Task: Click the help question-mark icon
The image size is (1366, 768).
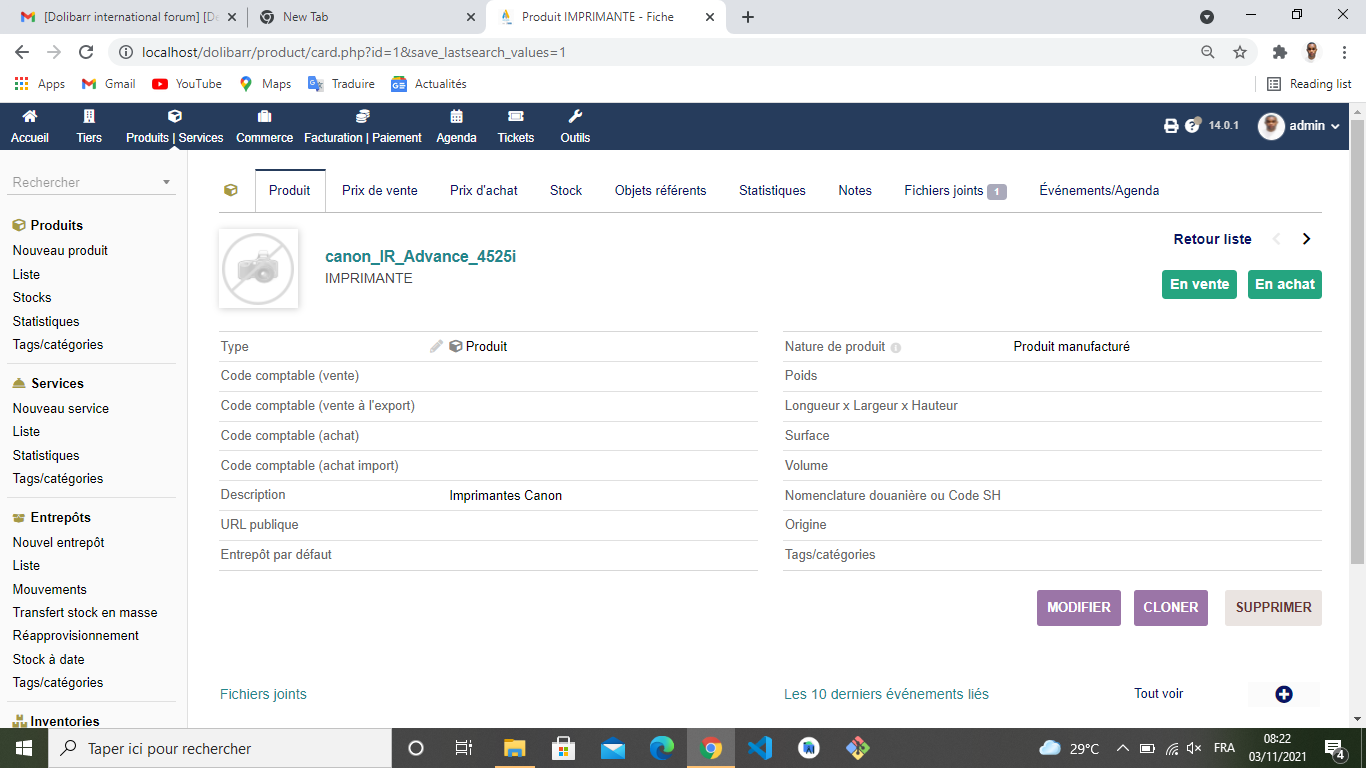Action: pyautogui.click(x=1192, y=125)
